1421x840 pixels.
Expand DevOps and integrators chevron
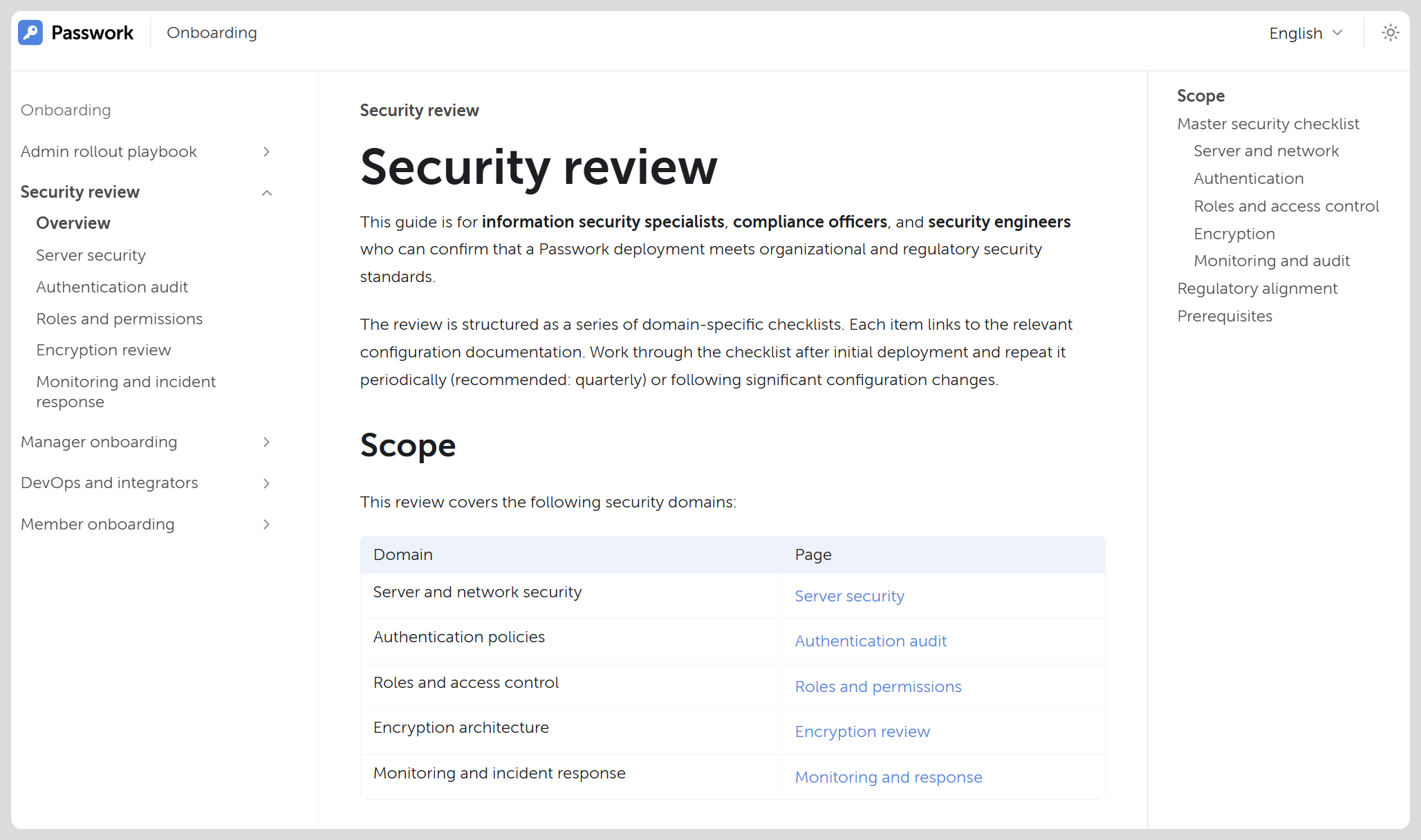(266, 483)
